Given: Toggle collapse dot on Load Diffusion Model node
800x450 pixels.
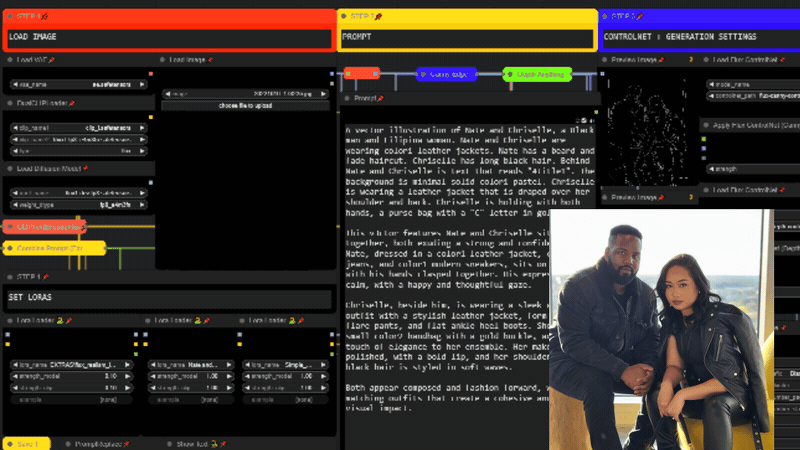Looking at the screenshot, I should point(10,169).
